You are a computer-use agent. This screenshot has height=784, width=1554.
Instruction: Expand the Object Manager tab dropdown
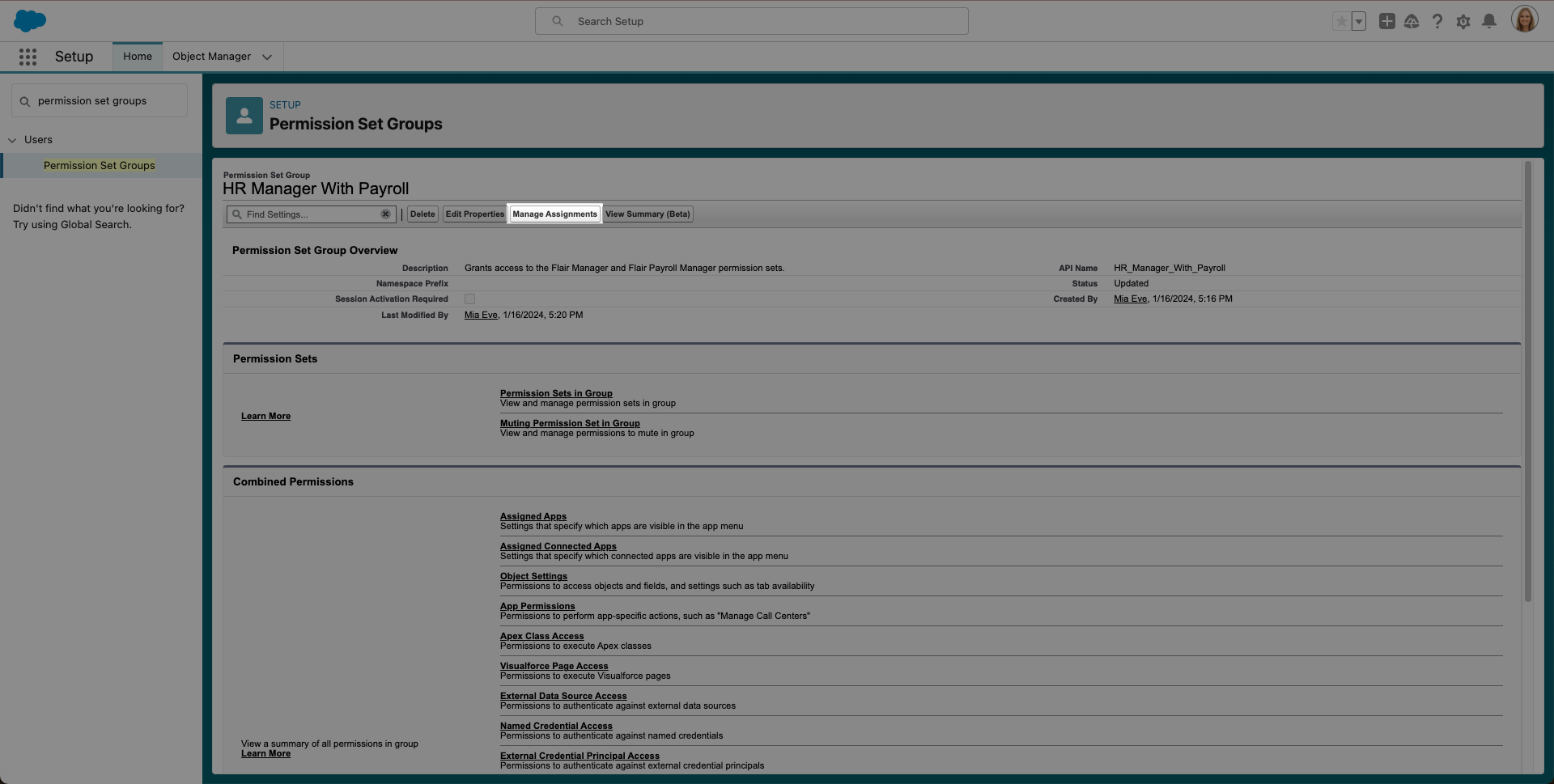267,57
